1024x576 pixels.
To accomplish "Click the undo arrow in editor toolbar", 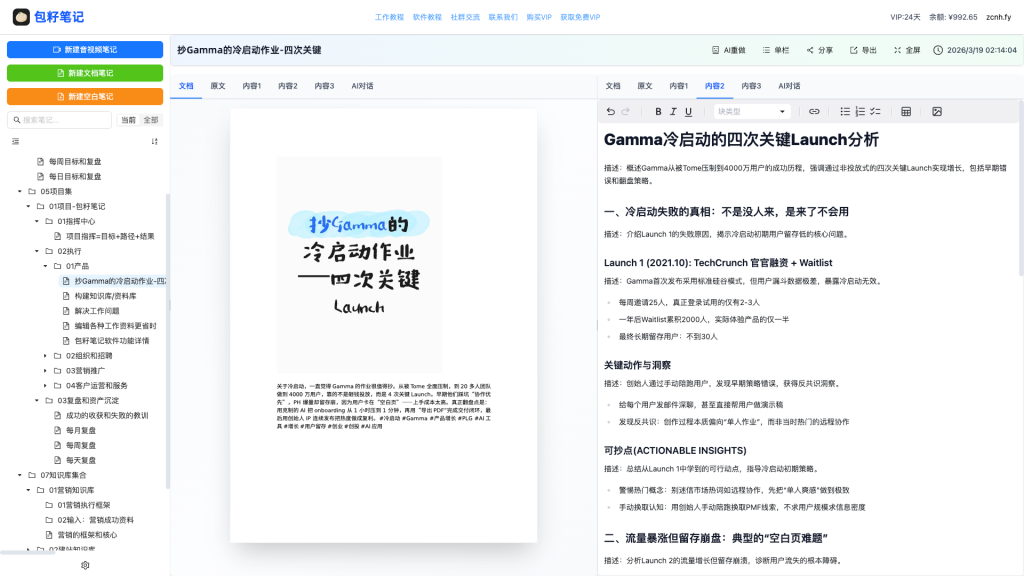I will coord(611,111).
